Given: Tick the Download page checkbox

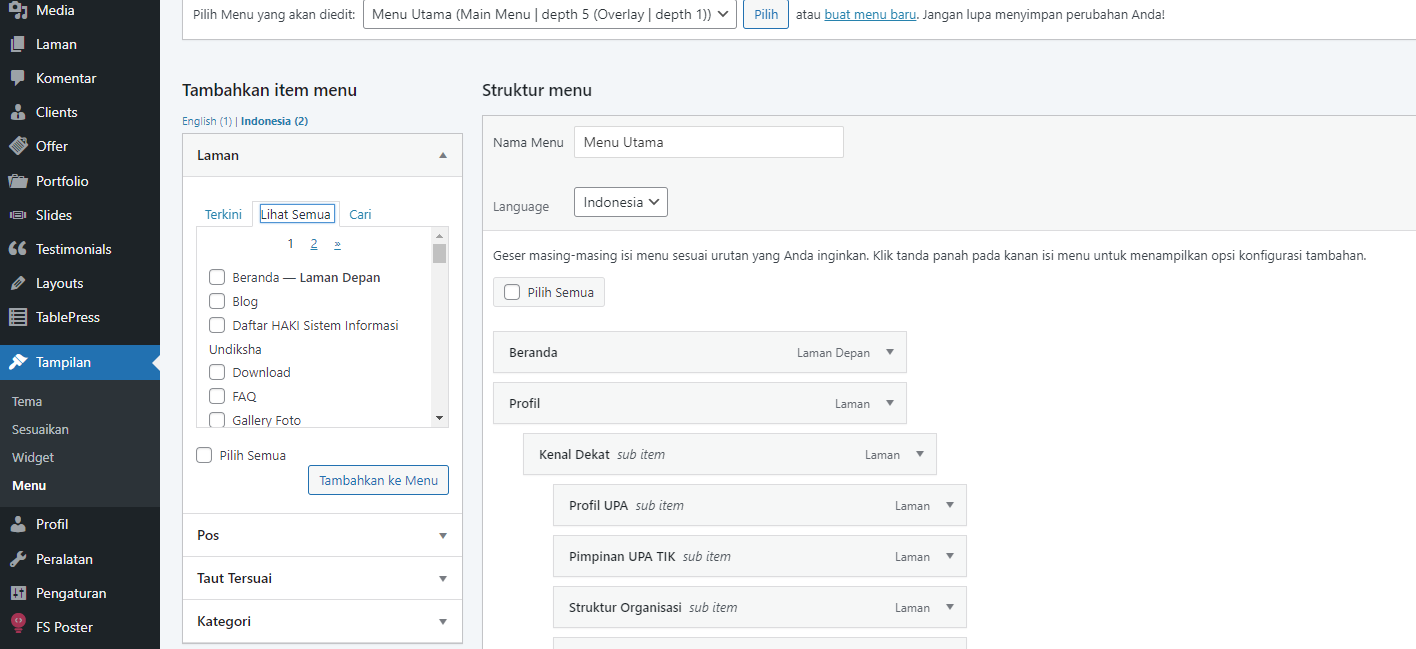Looking at the screenshot, I should [217, 372].
